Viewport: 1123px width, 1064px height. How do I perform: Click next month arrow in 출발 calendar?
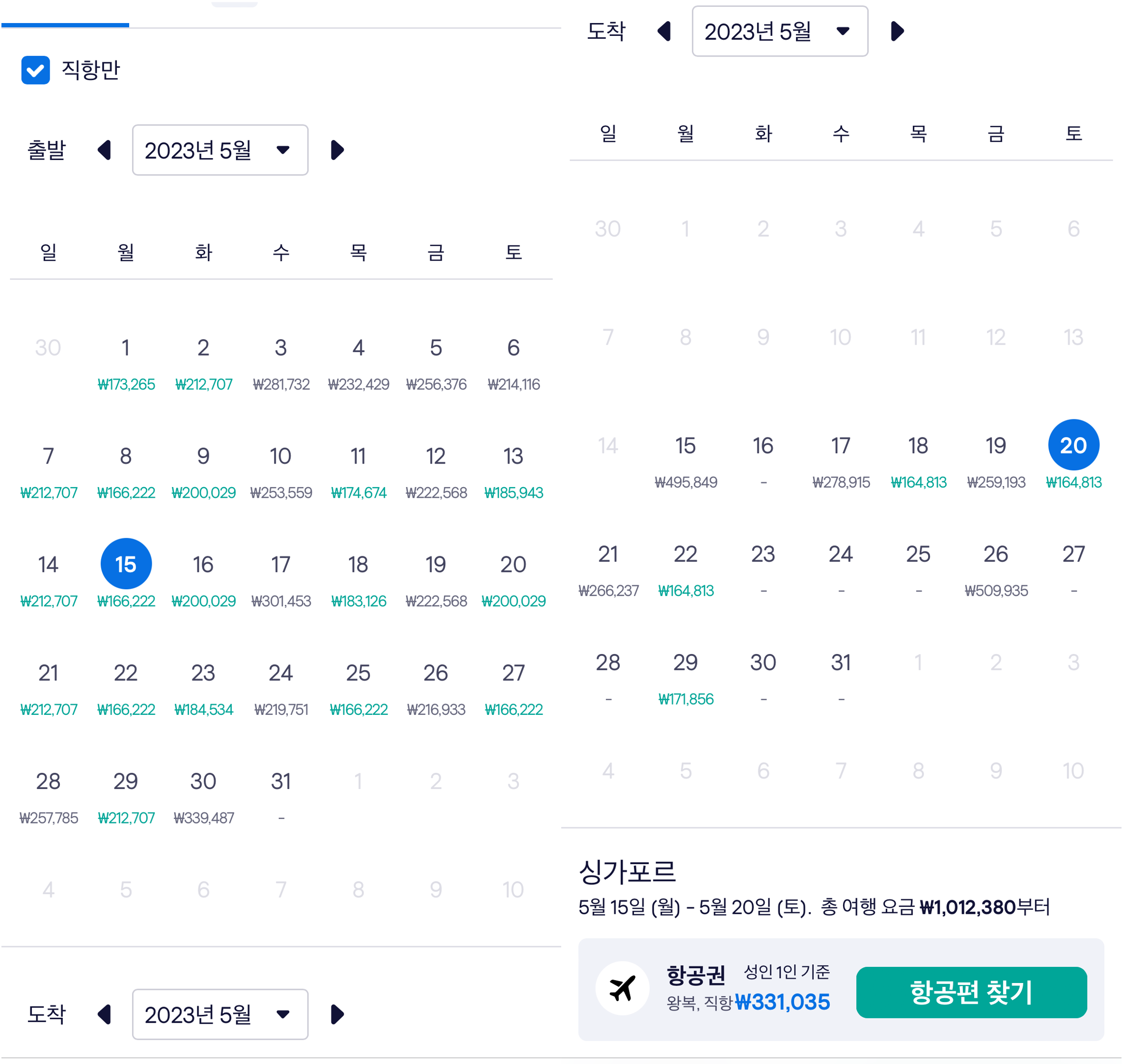337,150
